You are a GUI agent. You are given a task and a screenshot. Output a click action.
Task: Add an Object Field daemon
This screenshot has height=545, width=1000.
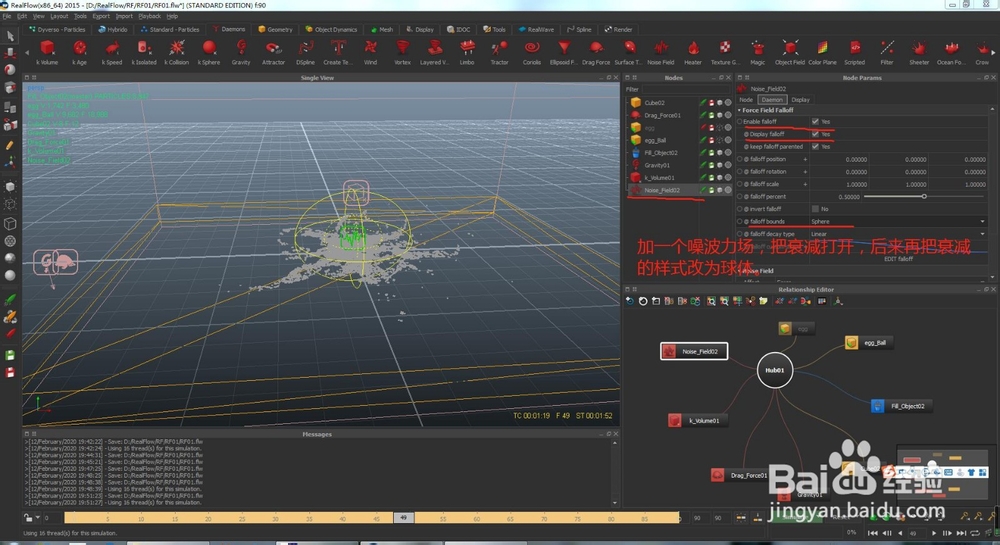point(790,53)
